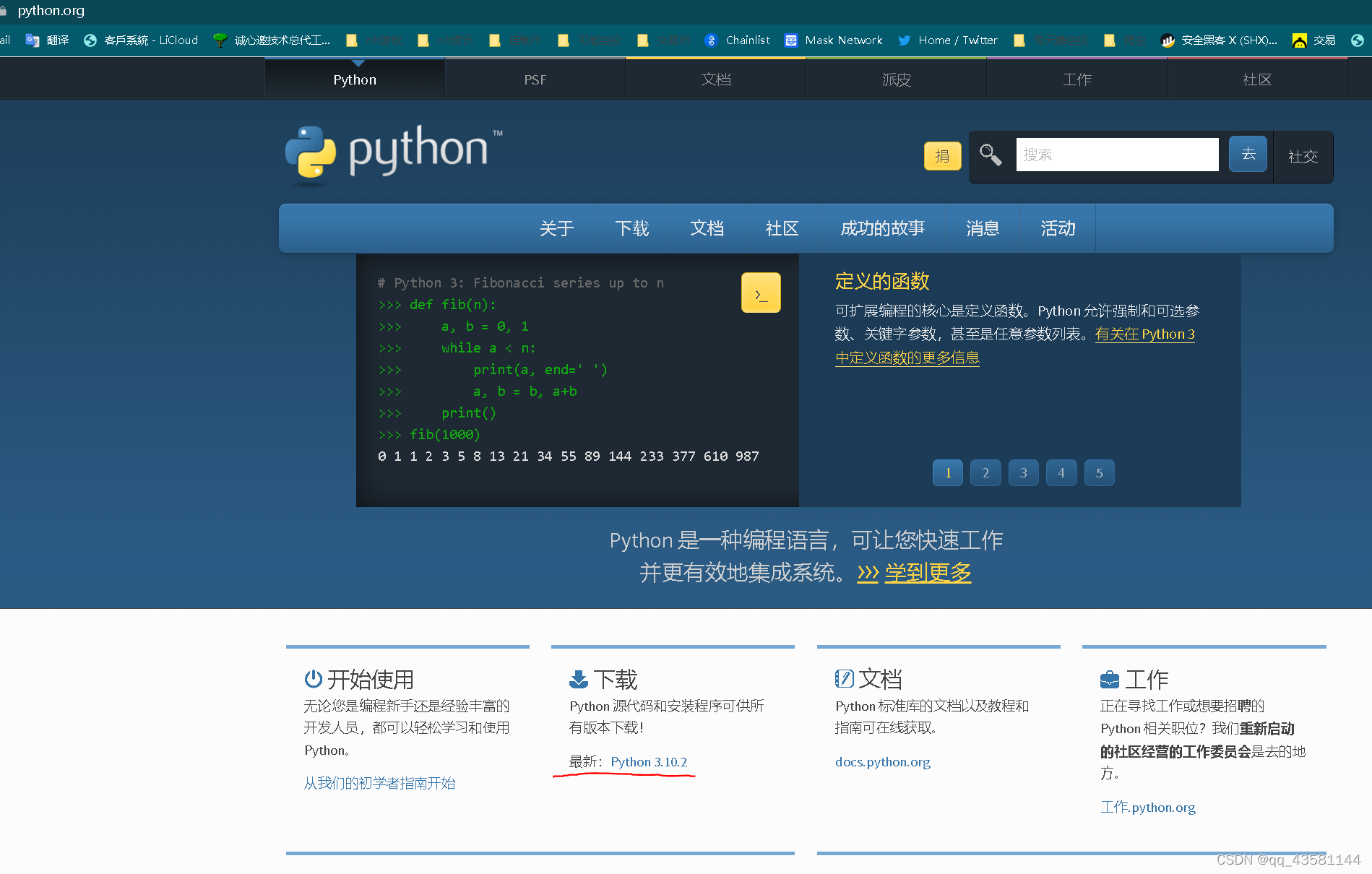Image resolution: width=1372 pixels, height=874 pixels.
Task: Click the 开始使用 heading
Action: (x=371, y=679)
